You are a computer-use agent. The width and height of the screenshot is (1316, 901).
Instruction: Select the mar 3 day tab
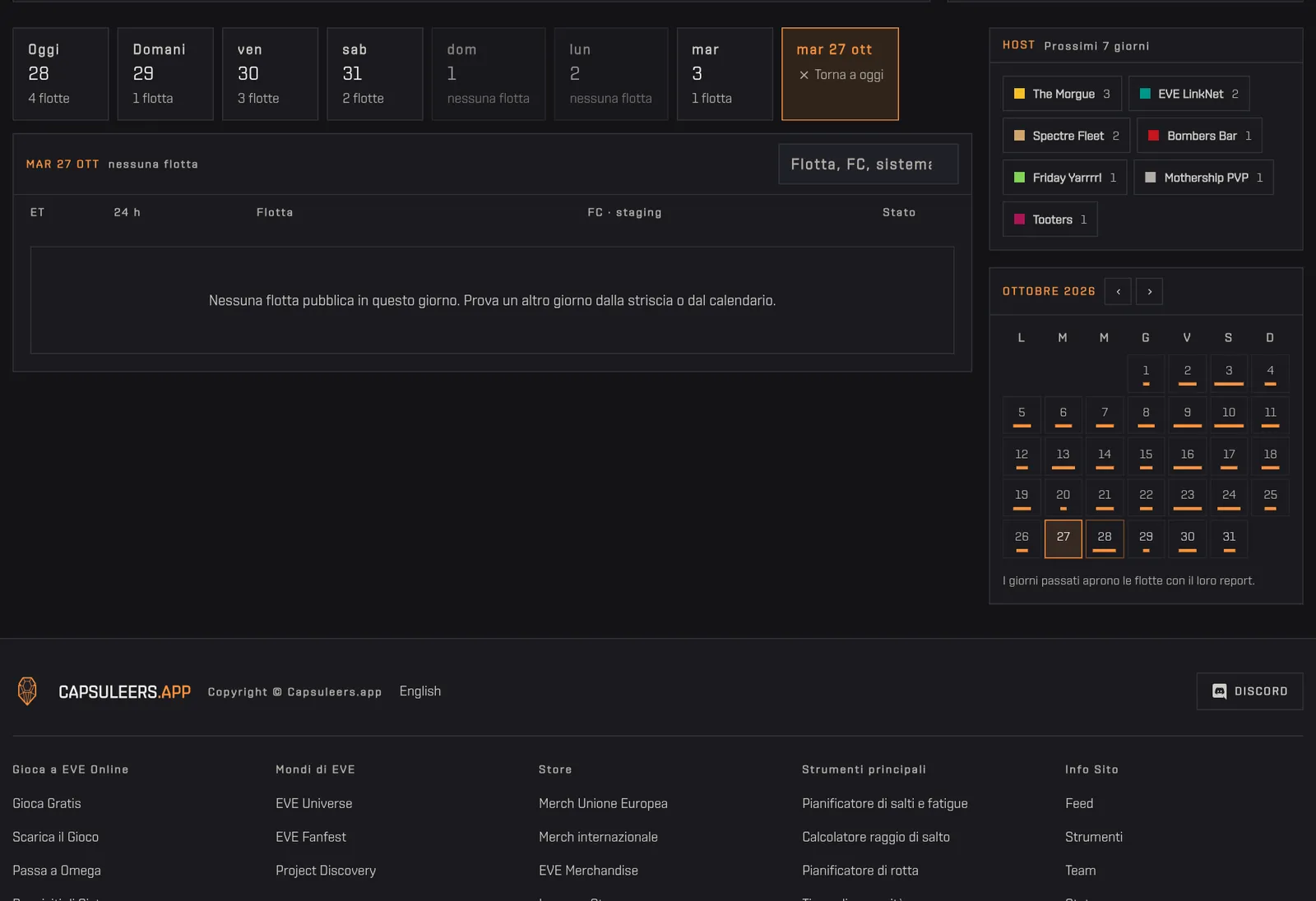coord(725,74)
